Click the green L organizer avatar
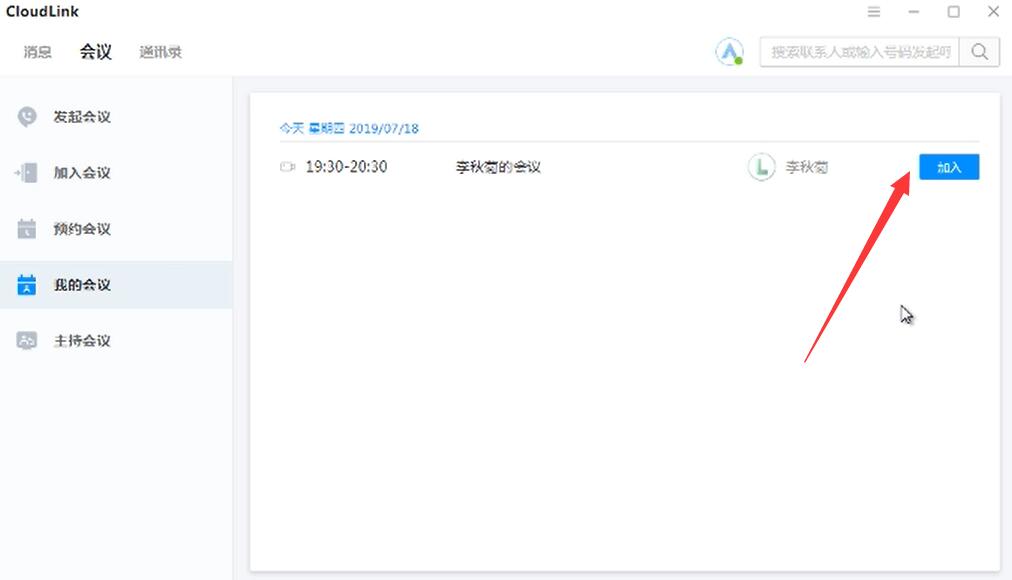 [762, 167]
